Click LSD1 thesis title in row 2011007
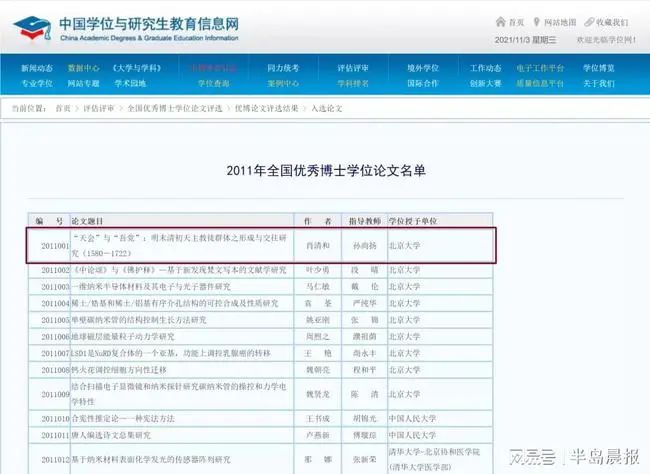Image resolution: width=650 pixels, height=474 pixels. [x=171, y=353]
